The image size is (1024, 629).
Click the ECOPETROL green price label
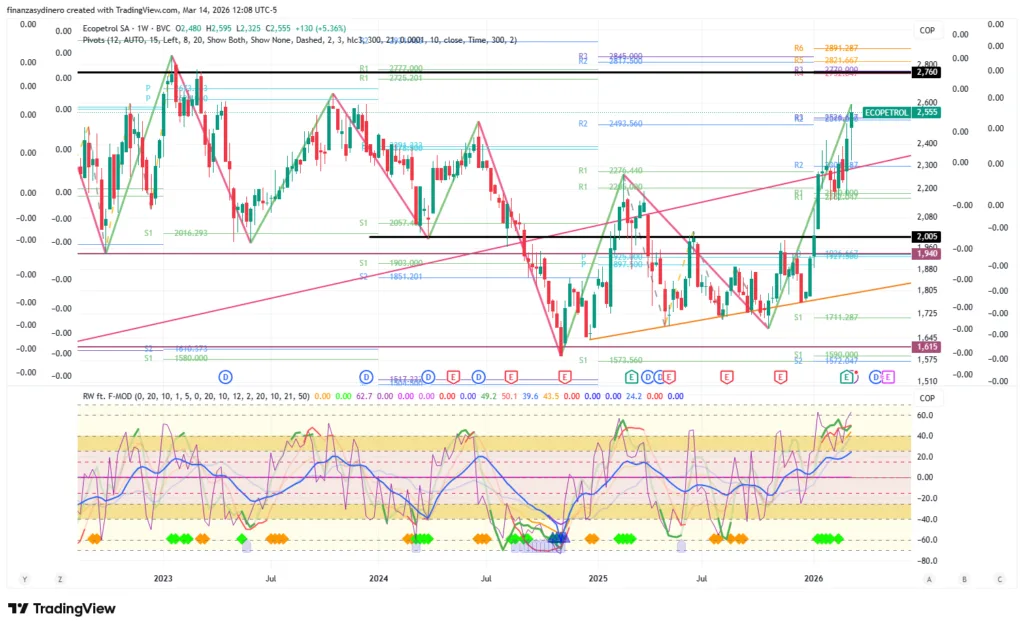click(885, 113)
